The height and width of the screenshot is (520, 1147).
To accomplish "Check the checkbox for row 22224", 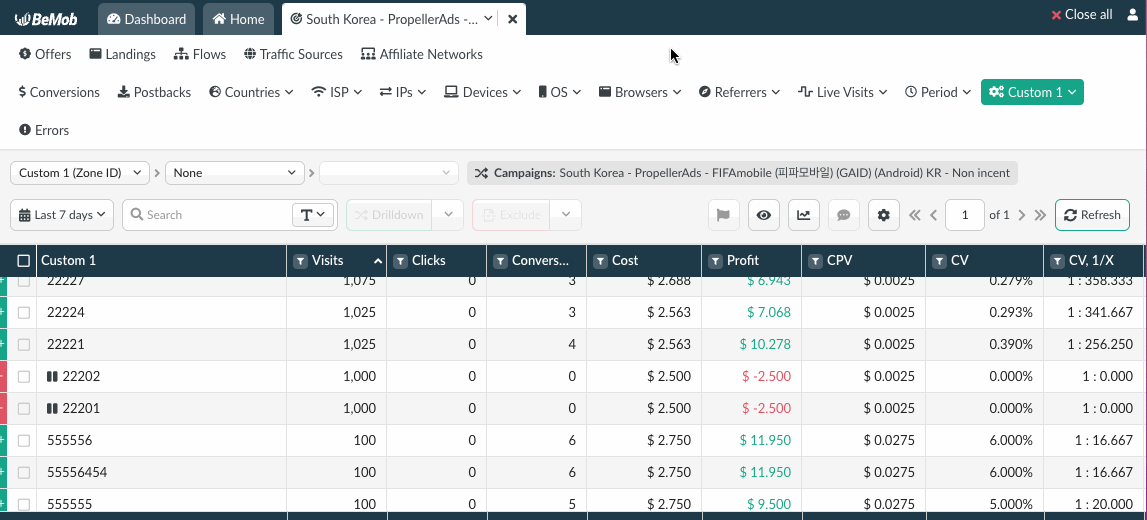I will point(23,312).
